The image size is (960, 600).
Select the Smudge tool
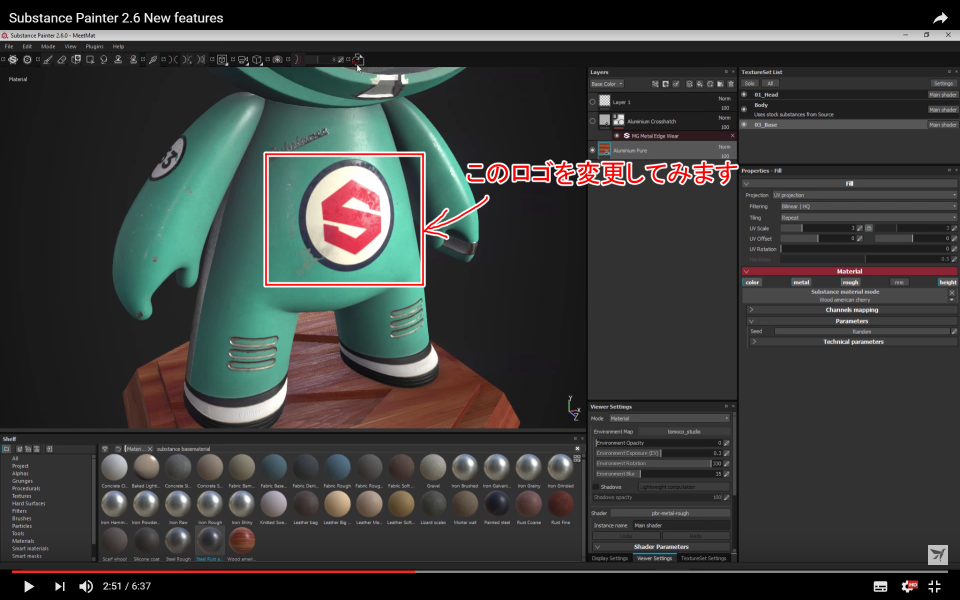(104, 59)
